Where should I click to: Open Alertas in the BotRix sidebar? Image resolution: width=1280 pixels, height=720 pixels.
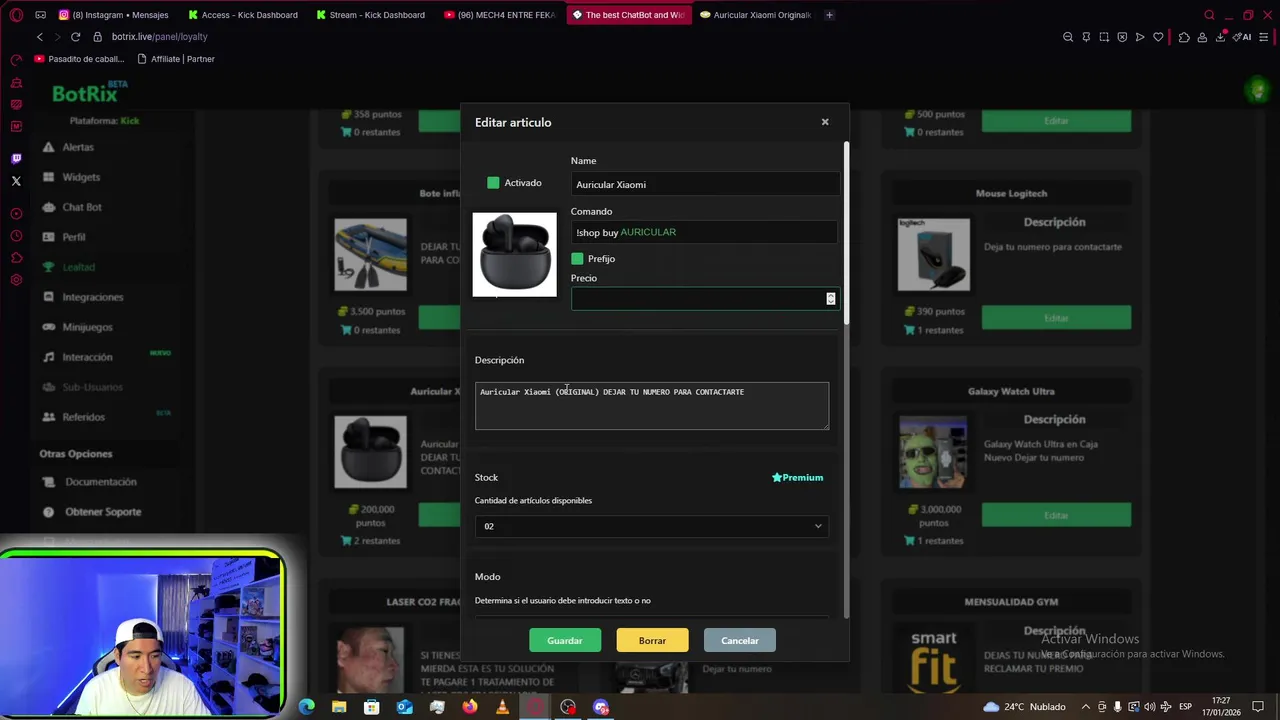78,147
